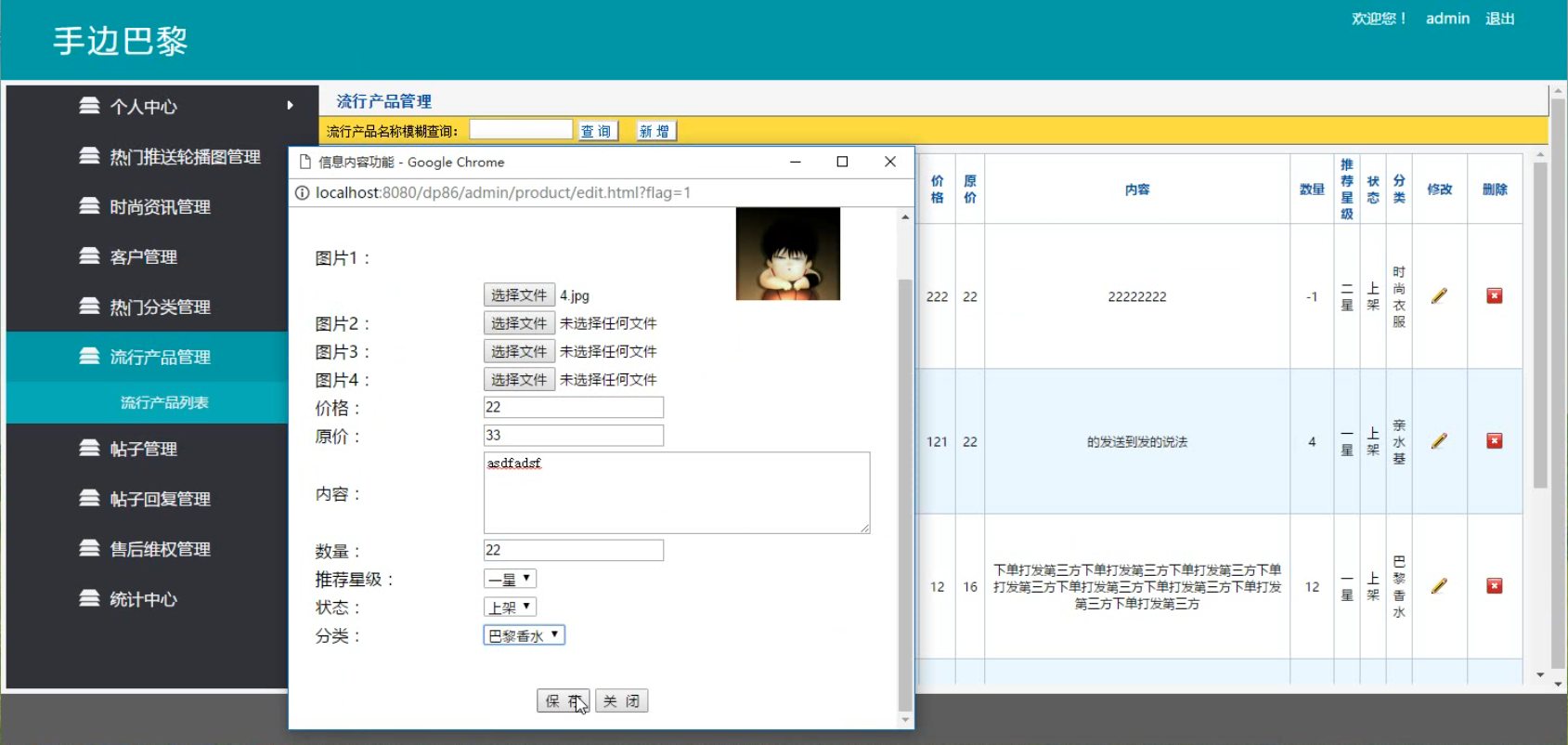Click the 22222222 content cell

(1137, 296)
